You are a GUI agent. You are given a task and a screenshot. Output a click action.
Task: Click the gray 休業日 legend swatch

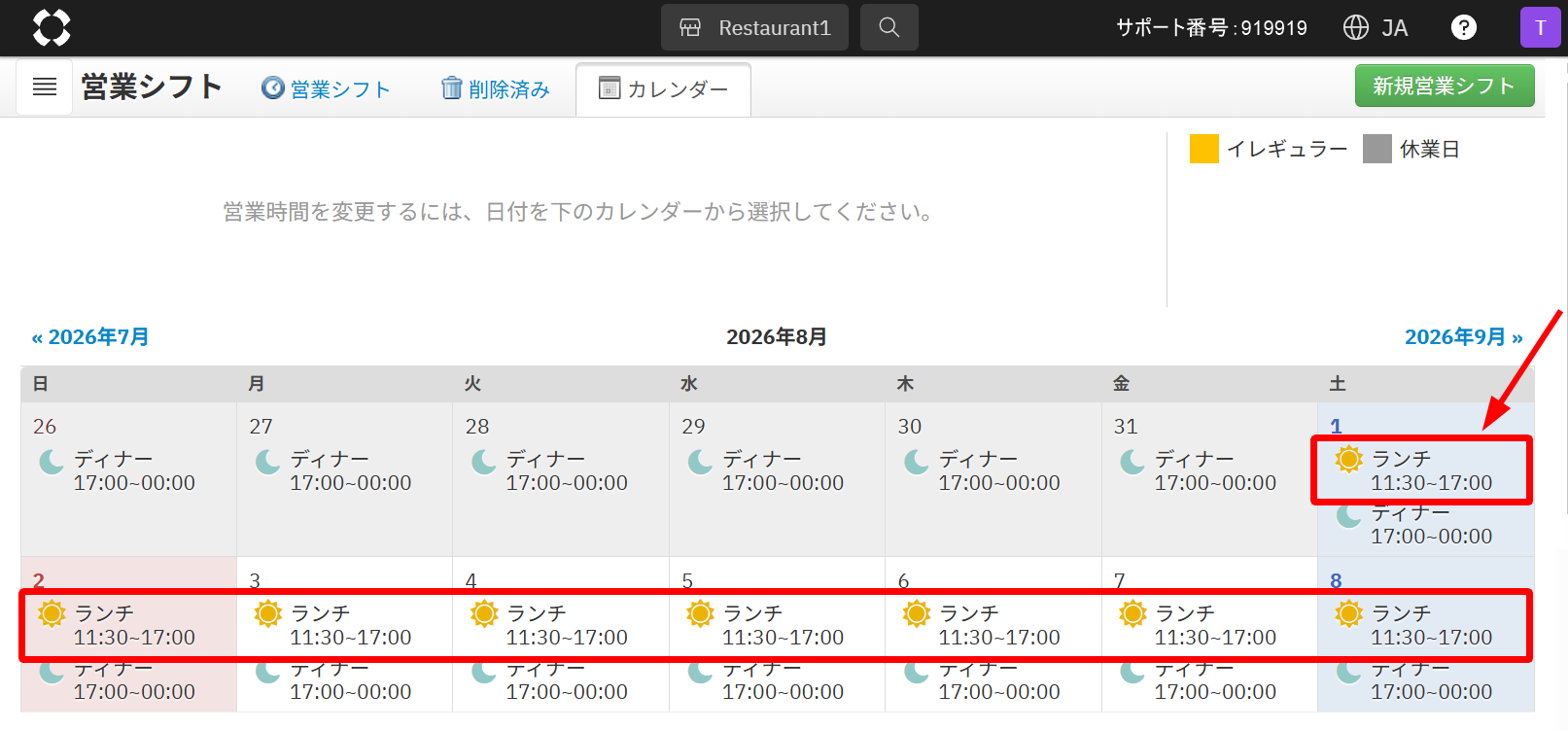(x=1376, y=149)
